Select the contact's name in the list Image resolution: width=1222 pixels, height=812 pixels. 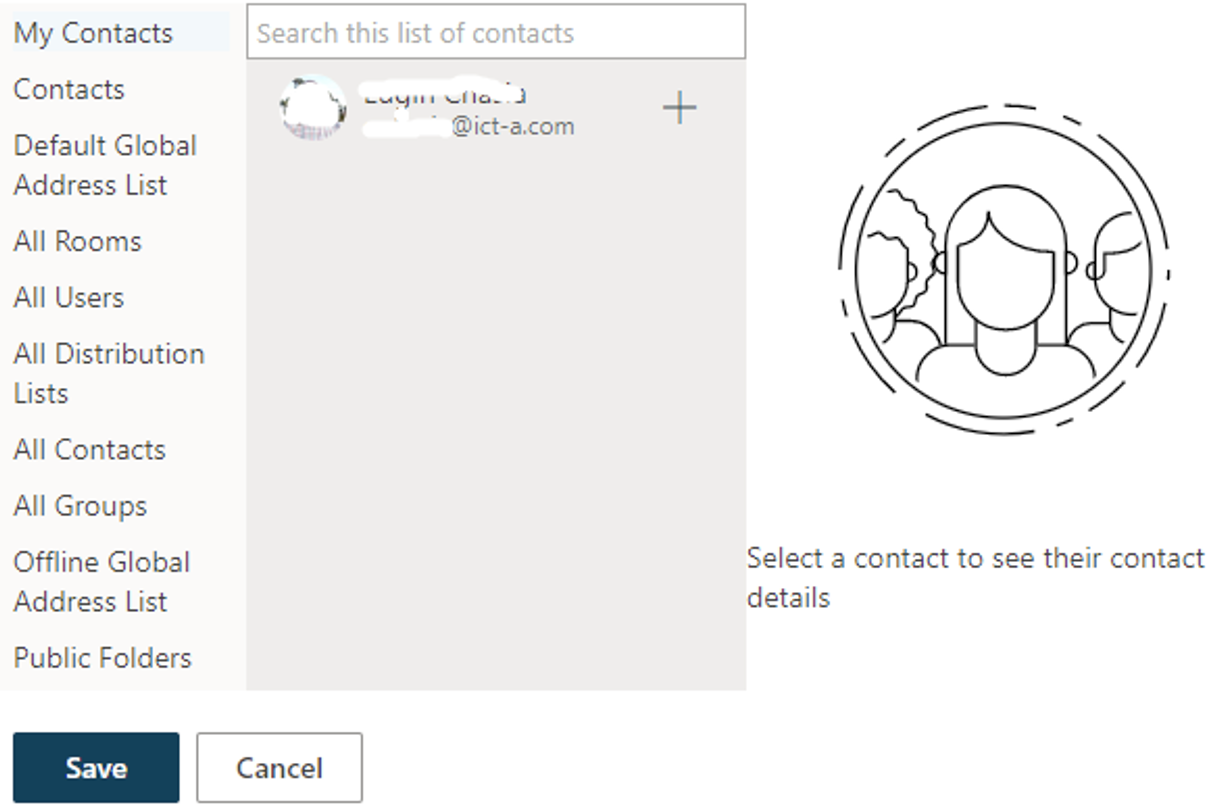coord(444,96)
